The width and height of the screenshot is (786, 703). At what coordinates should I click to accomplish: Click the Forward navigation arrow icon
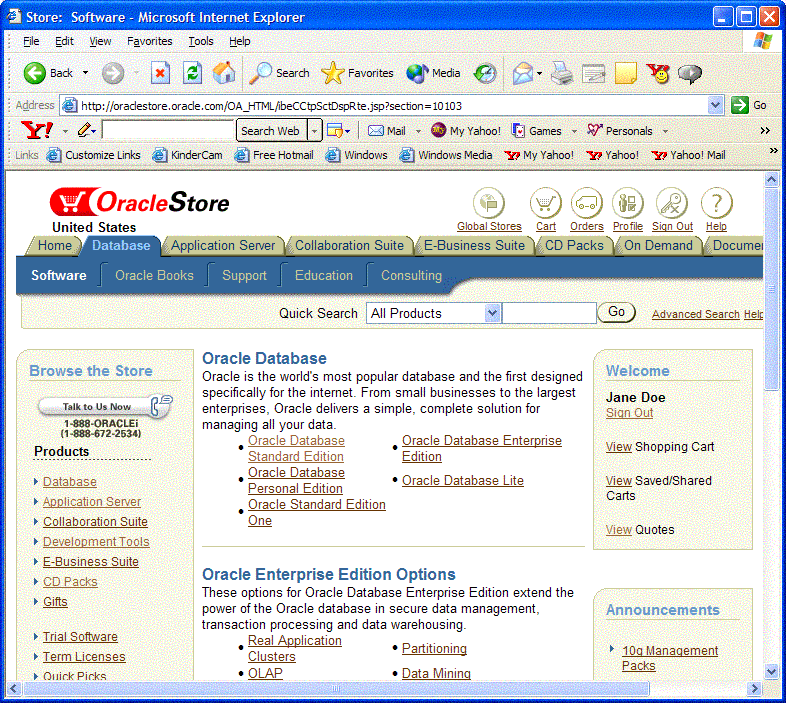(113, 73)
